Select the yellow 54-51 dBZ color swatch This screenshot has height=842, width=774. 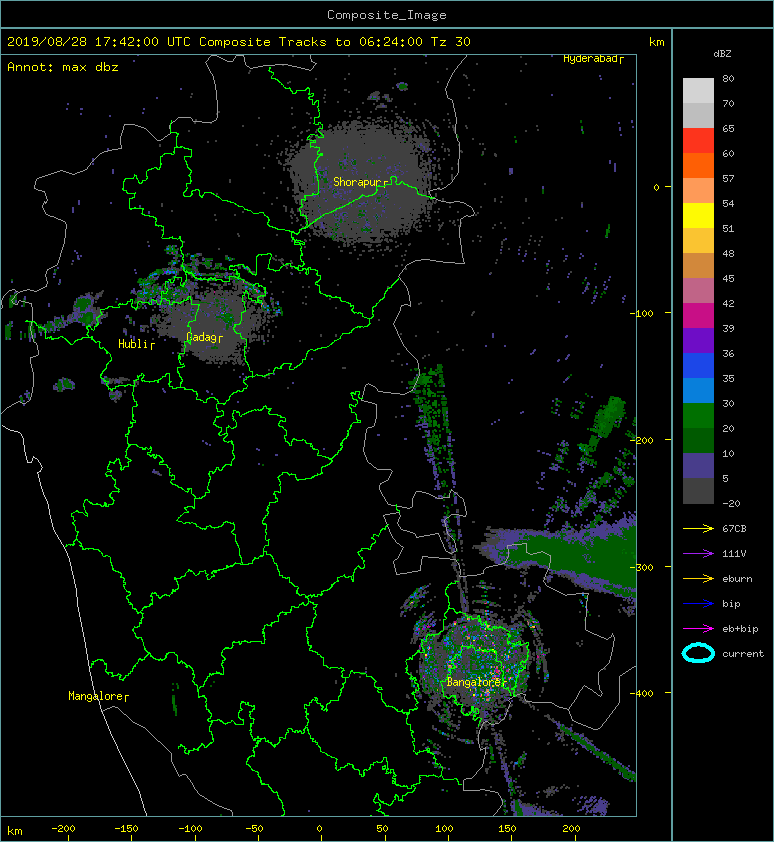click(698, 216)
